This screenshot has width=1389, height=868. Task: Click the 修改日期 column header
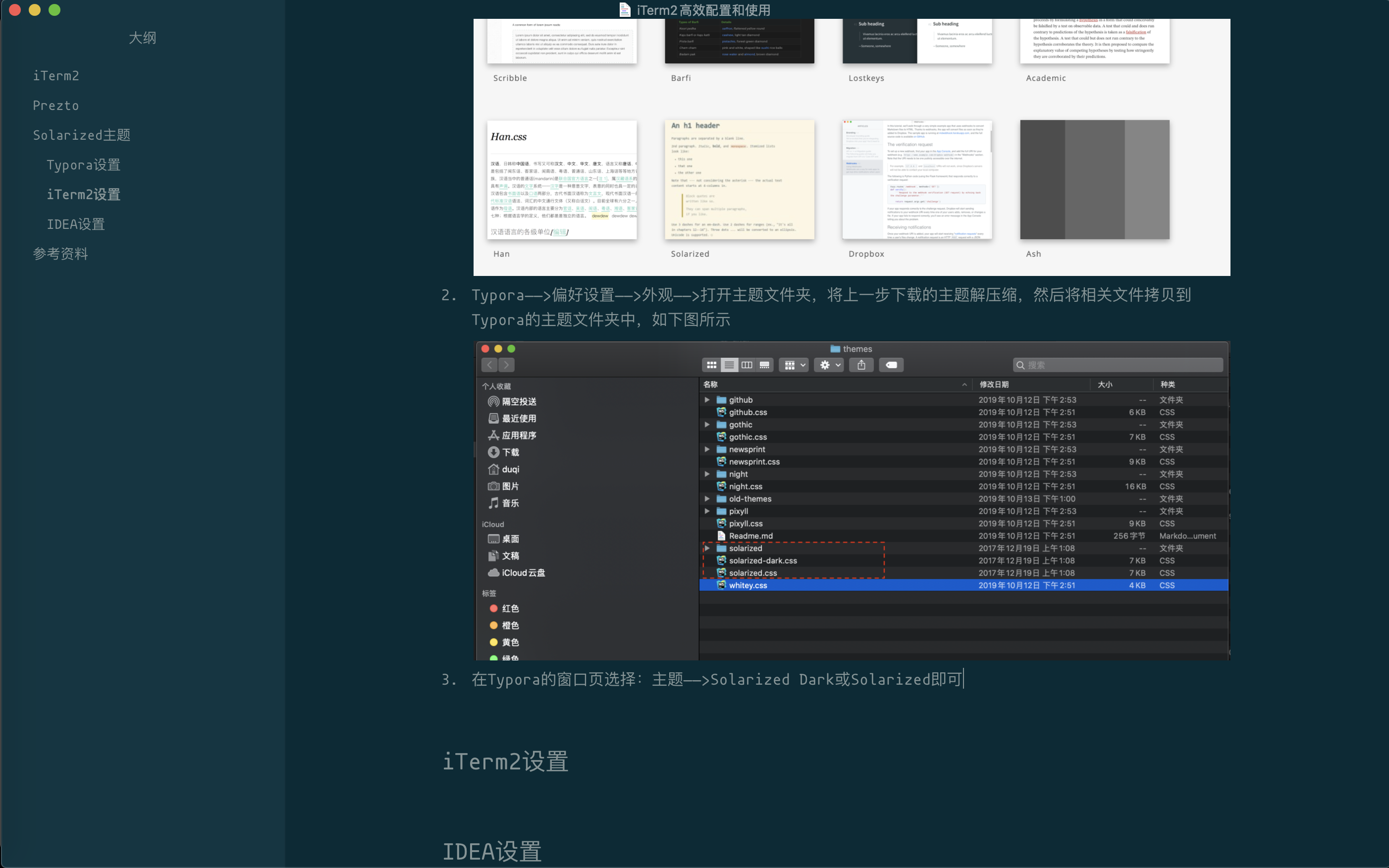coord(994,384)
